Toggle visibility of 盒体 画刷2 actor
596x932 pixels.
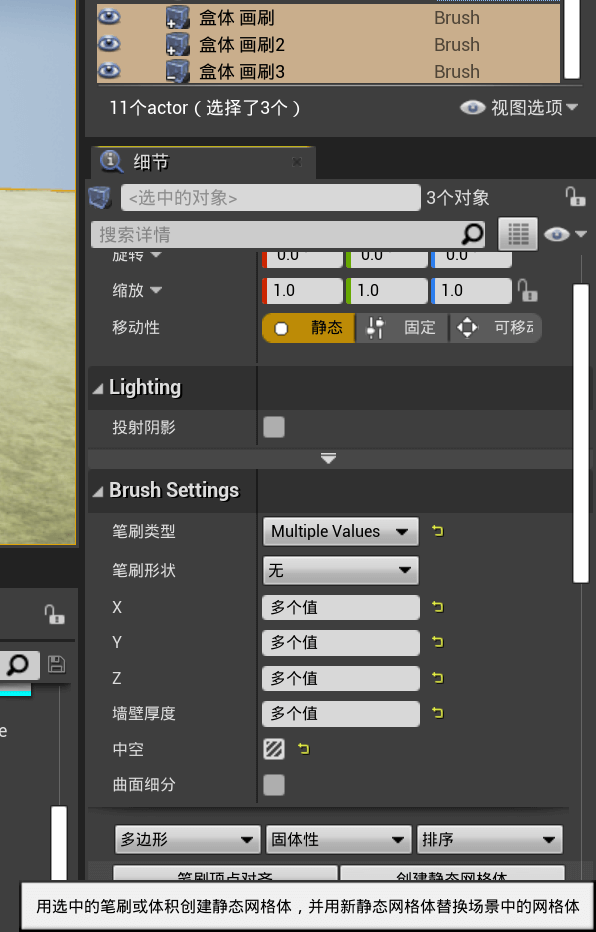click(x=109, y=44)
